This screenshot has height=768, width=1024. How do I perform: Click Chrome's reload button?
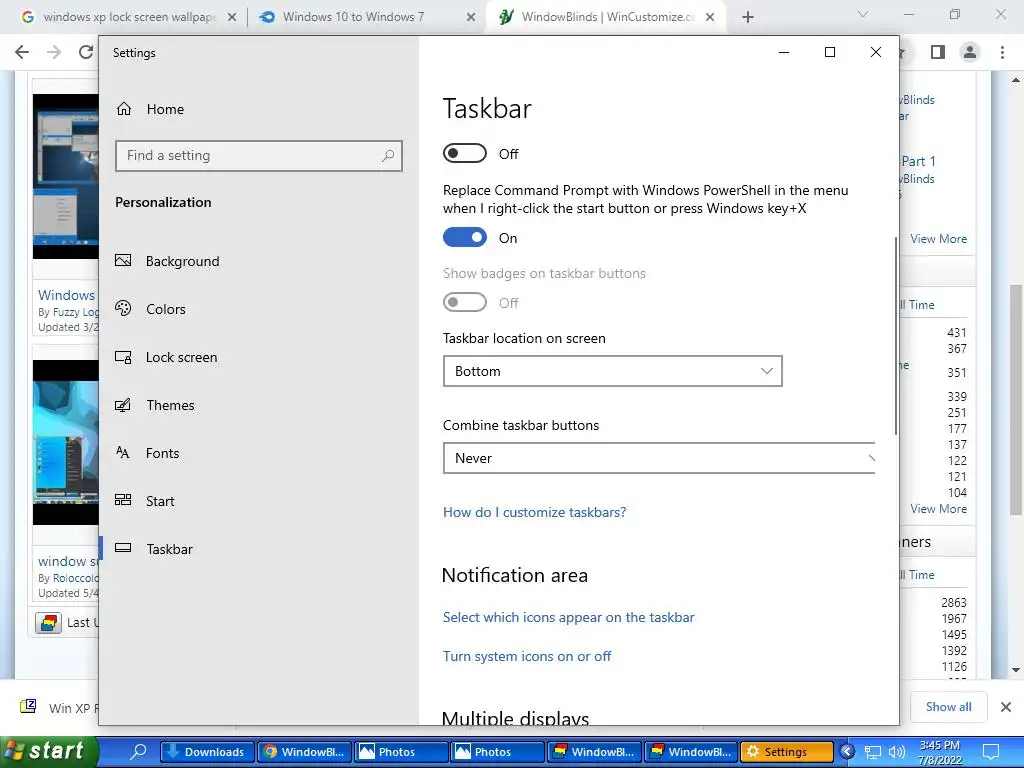click(x=86, y=52)
